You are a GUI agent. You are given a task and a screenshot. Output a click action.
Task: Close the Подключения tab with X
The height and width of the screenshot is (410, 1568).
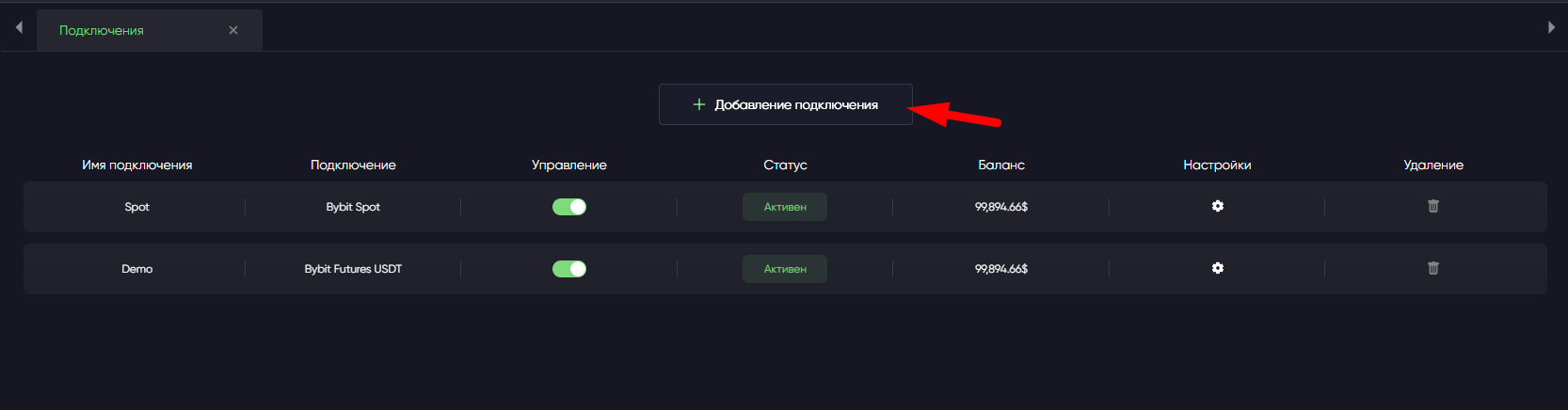[x=233, y=30]
